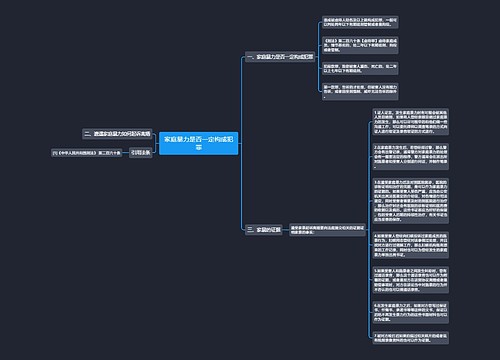Click the intro node right of 三、家暴的证据
Screen dimensions: 500x360
click(327, 230)
